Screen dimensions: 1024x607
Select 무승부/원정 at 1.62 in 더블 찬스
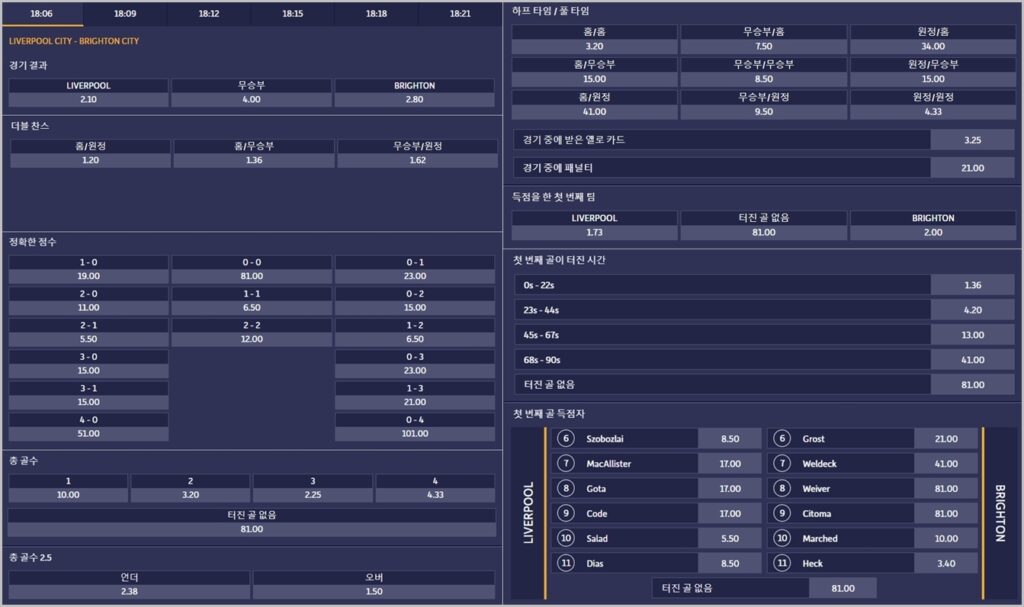coord(417,154)
